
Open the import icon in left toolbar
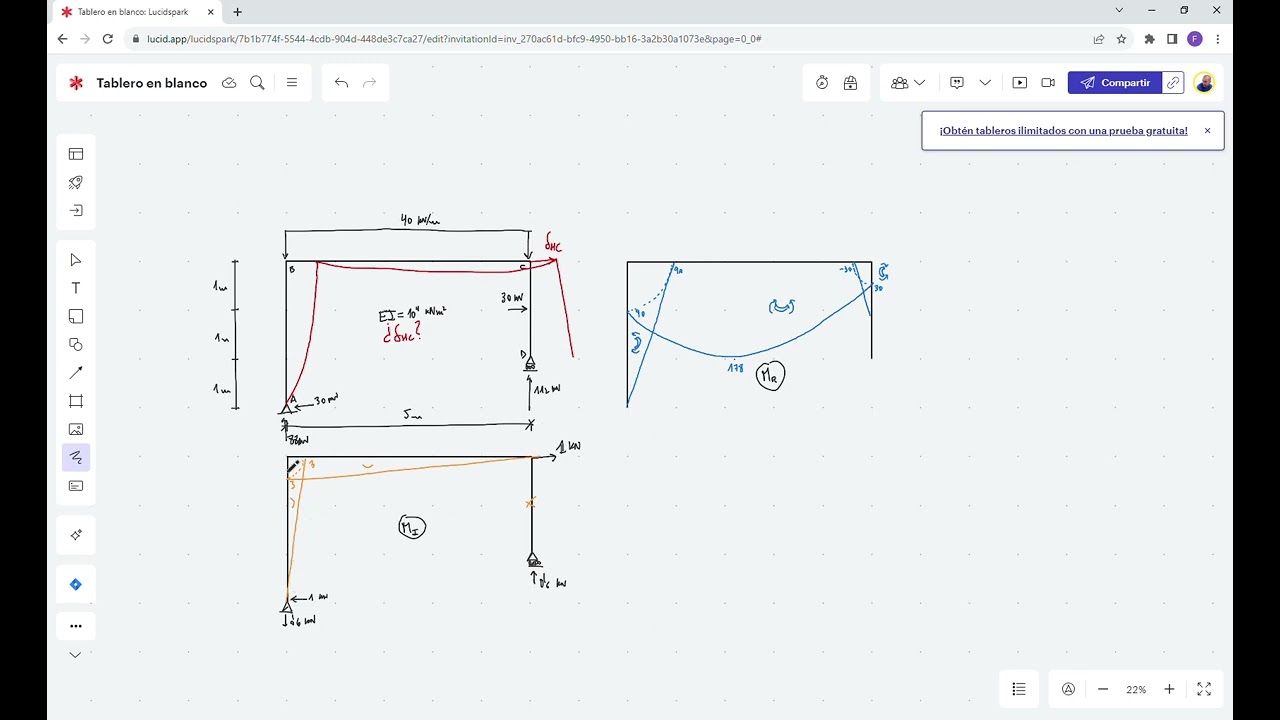76,211
